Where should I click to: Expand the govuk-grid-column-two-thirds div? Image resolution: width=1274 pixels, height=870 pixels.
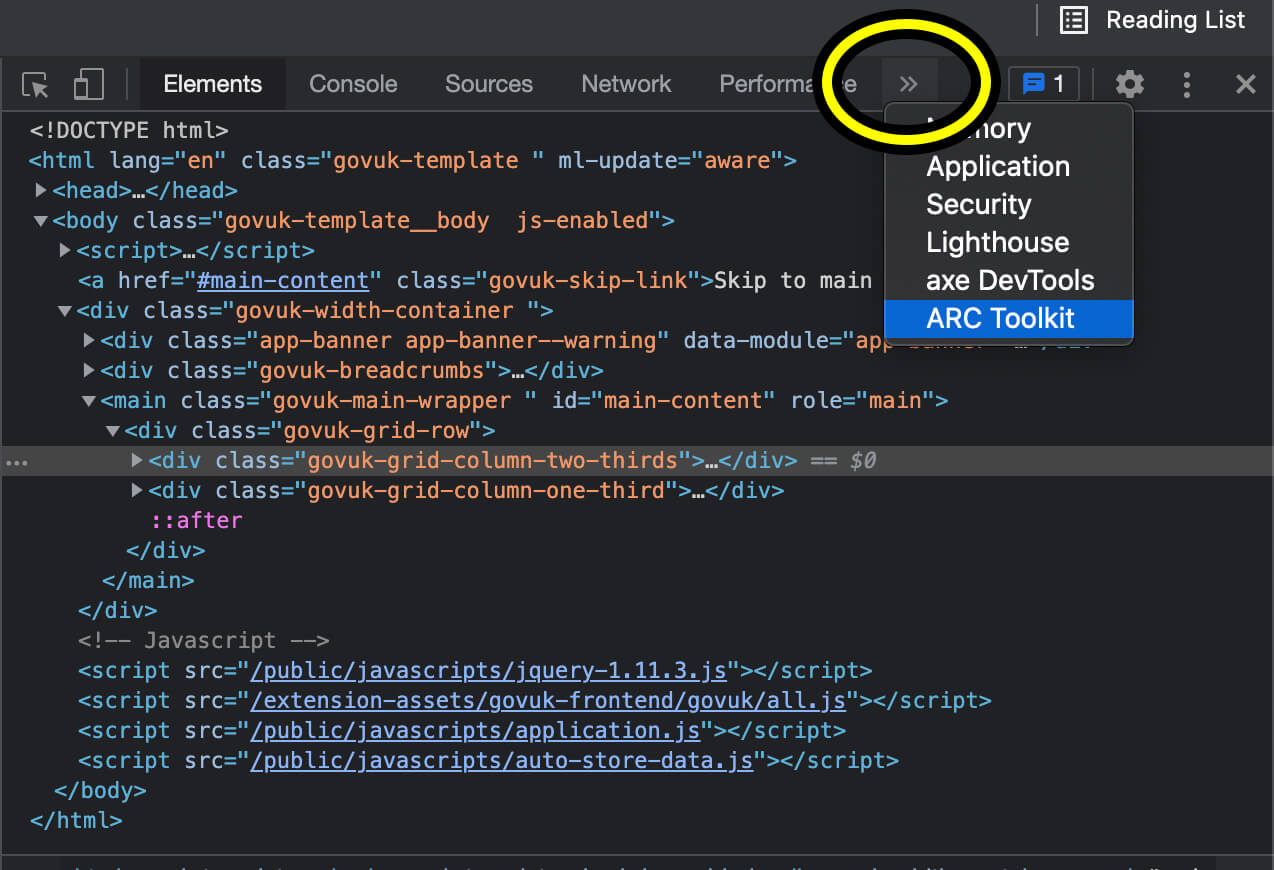click(x=136, y=460)
